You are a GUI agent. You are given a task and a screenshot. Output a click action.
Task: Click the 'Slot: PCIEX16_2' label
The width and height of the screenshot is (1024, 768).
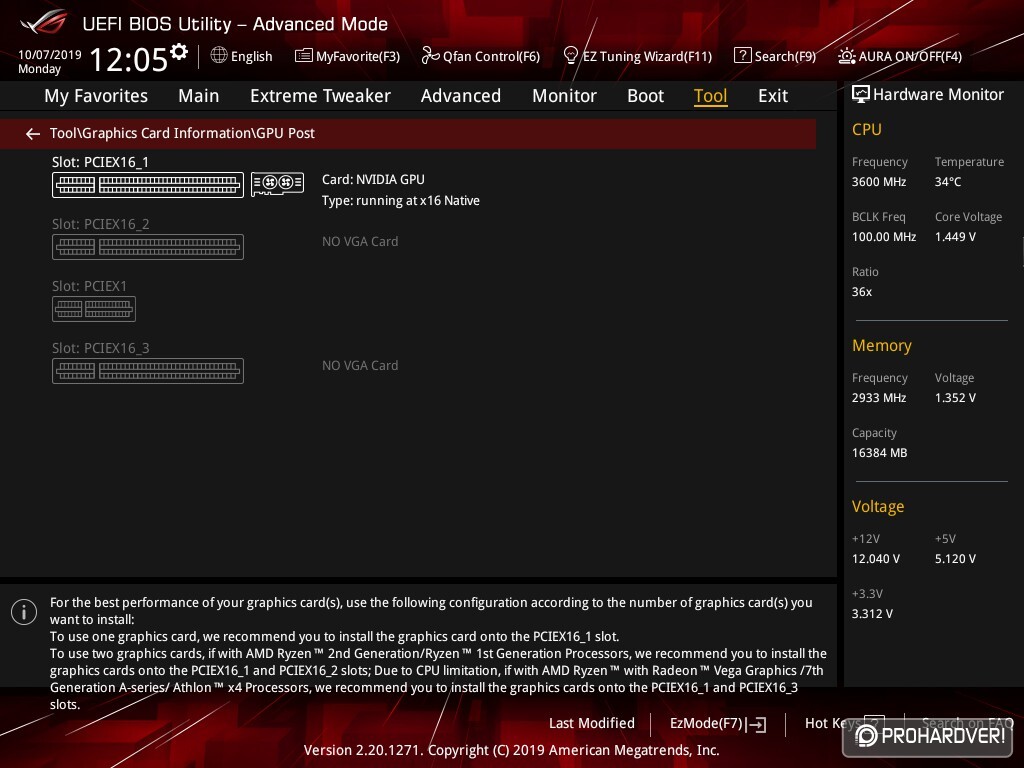pyautogui.click(x=101, y=224)
